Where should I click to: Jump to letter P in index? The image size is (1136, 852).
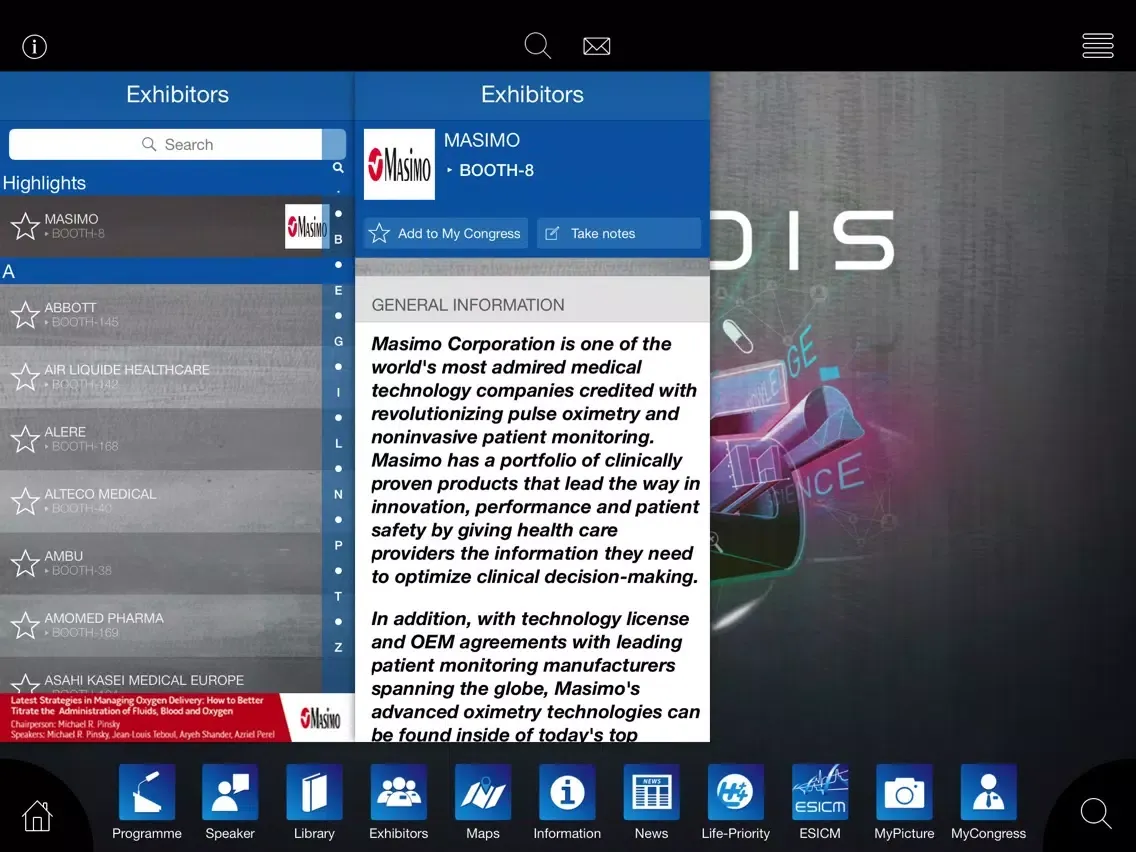(x=338, y=546)
